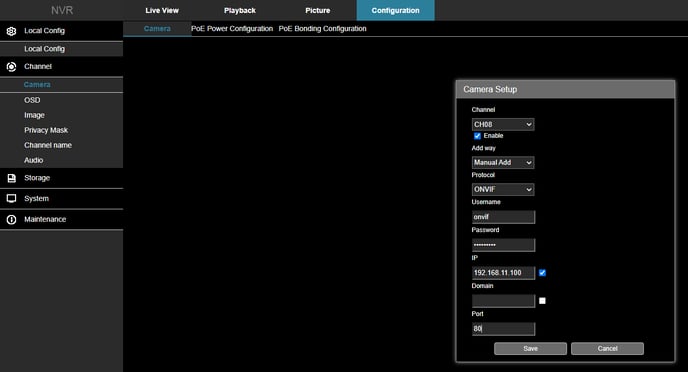688x372 pixels.
Task: Click the Local Config gear icon
Action: (11, 31)
